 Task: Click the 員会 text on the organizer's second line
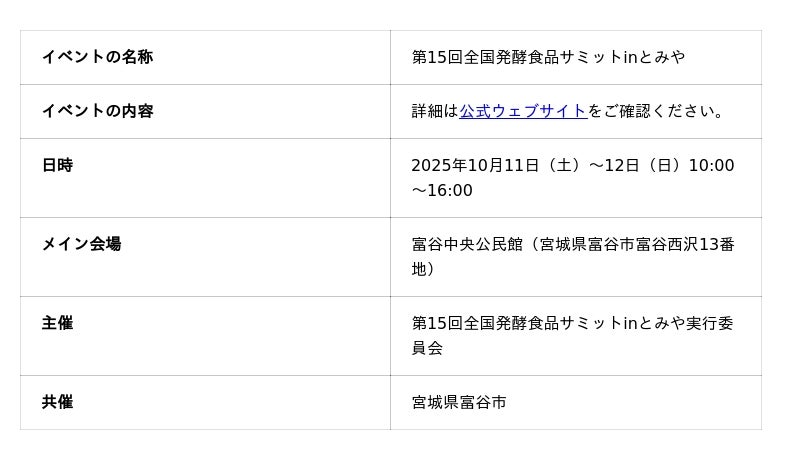pos(427,348)
